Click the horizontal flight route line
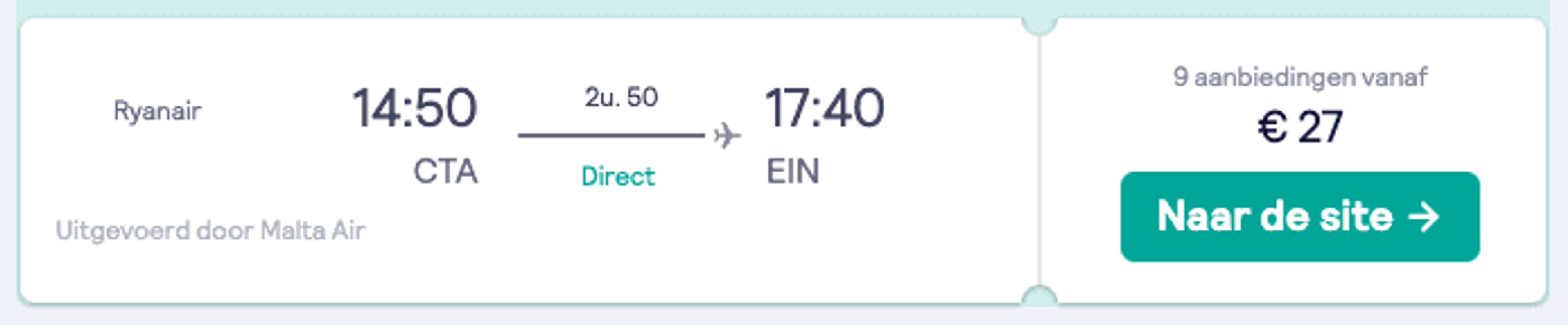 pos(611,135)
